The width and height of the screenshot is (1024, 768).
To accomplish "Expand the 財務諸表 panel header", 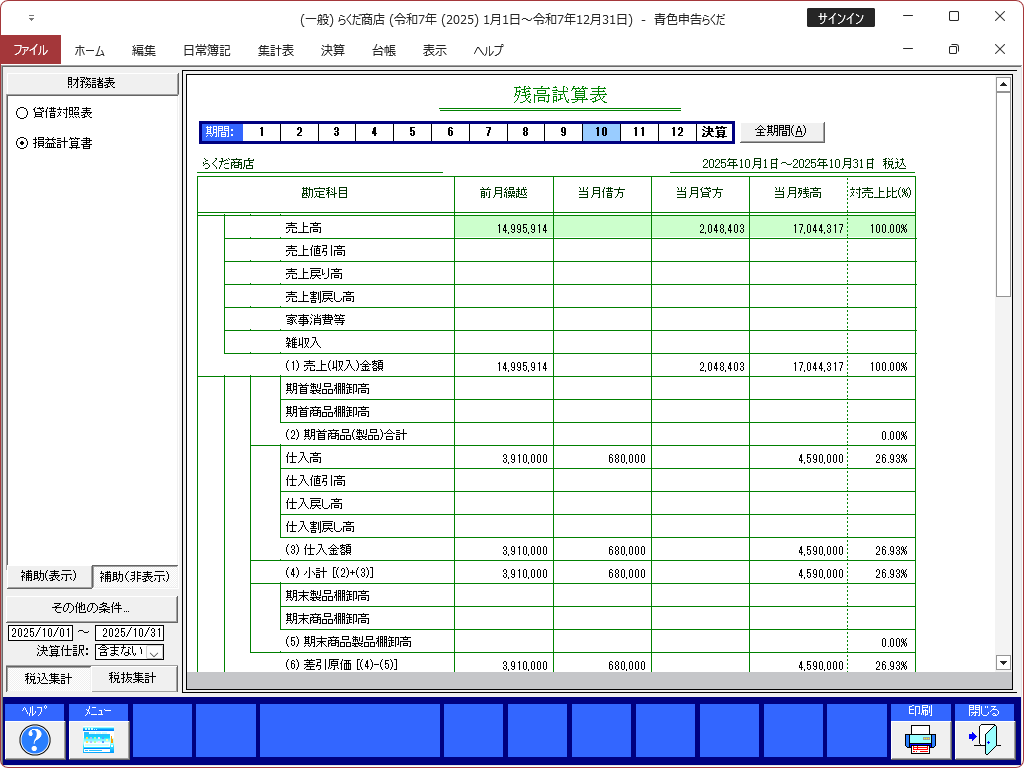I will [x=91, y=82].
